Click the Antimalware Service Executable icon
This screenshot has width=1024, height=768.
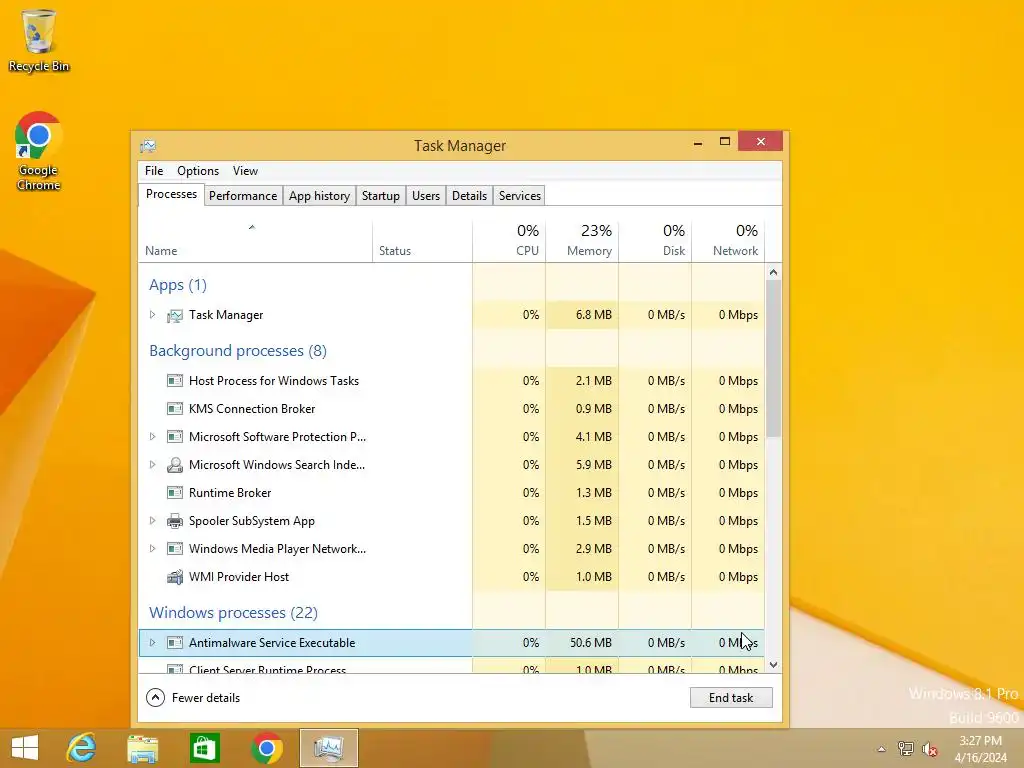pos(174,643)
